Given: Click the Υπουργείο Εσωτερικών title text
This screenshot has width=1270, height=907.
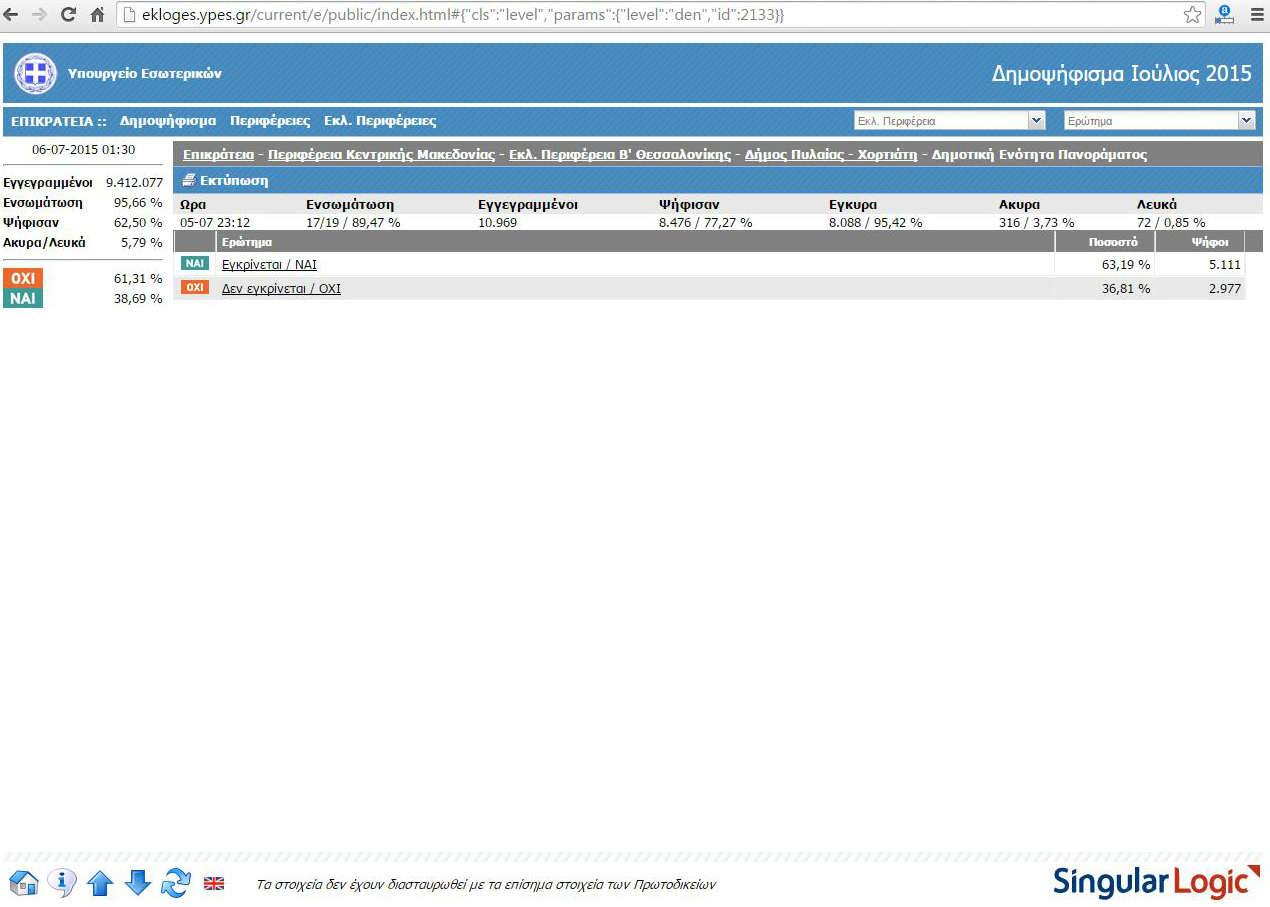Looking at the screenshot, I should [145, 74].
